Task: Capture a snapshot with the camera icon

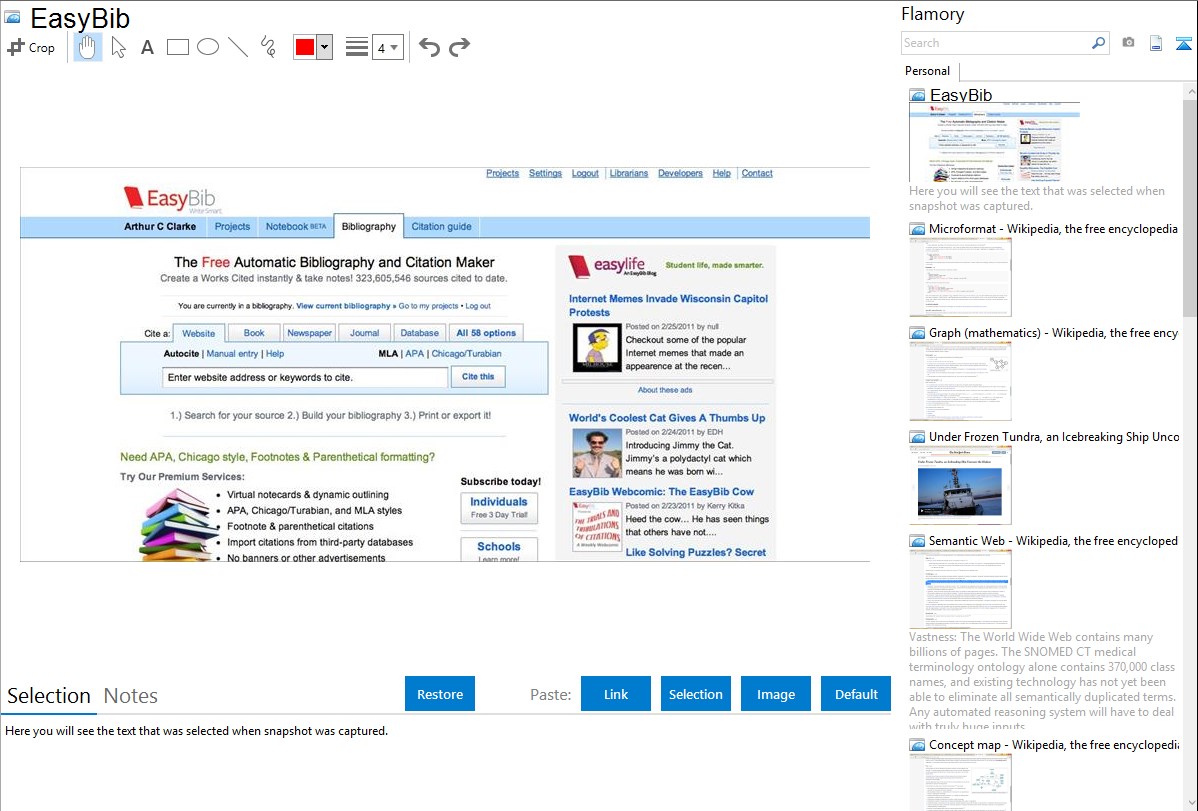Action: pyautogui.click(x=1128, y=43)
